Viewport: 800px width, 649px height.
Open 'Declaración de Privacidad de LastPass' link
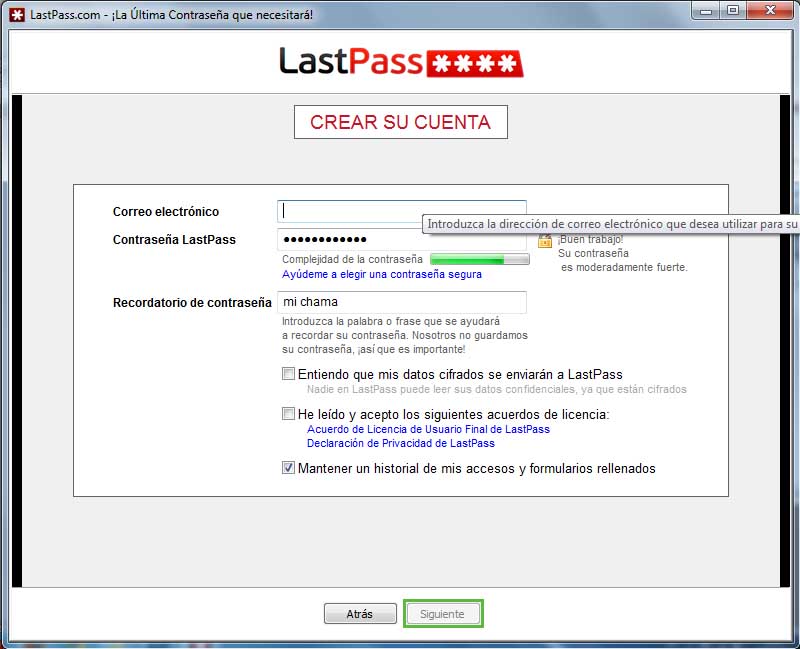[401, 443]
